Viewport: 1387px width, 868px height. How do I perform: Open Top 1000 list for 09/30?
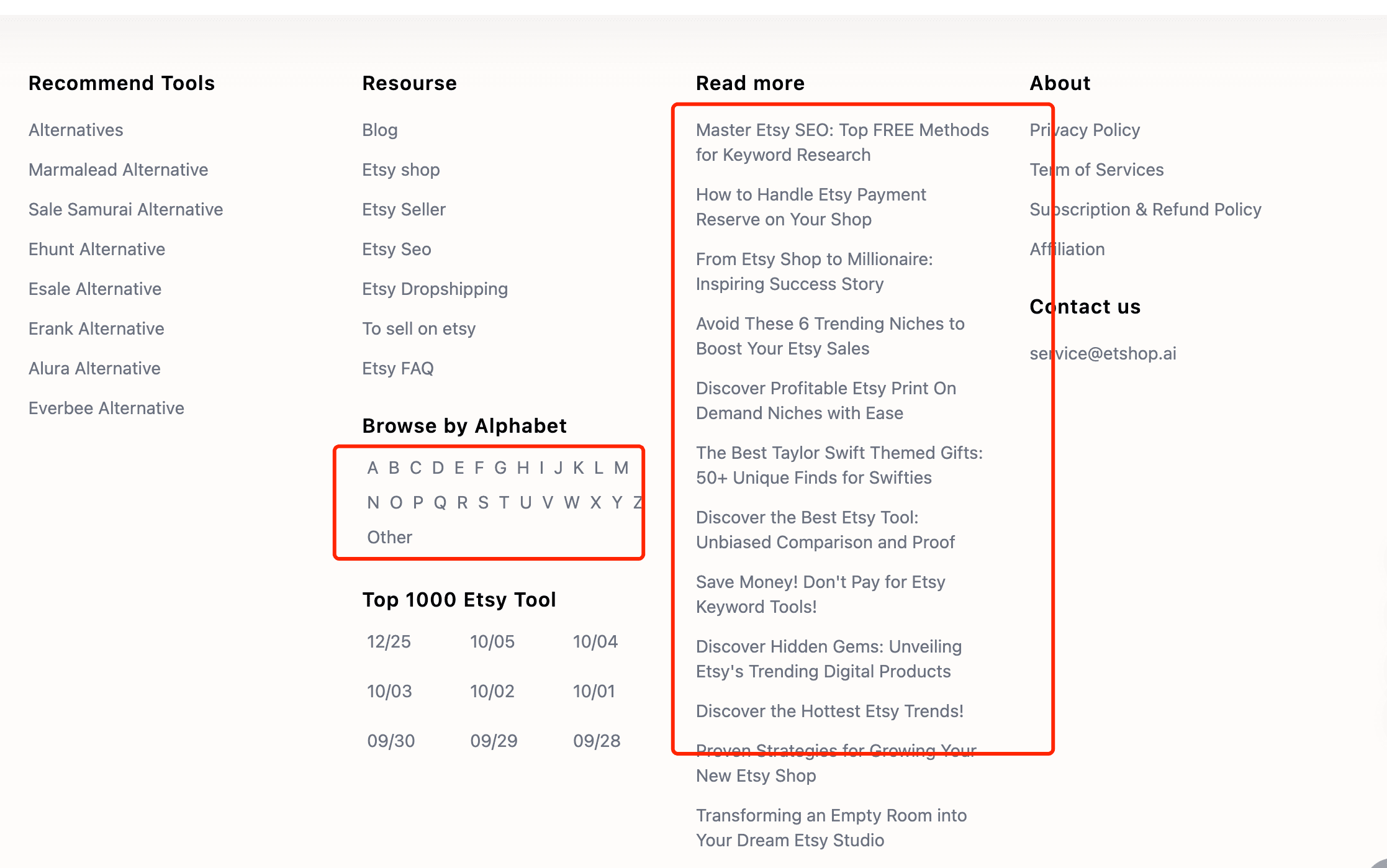click(x=391, y=741)
